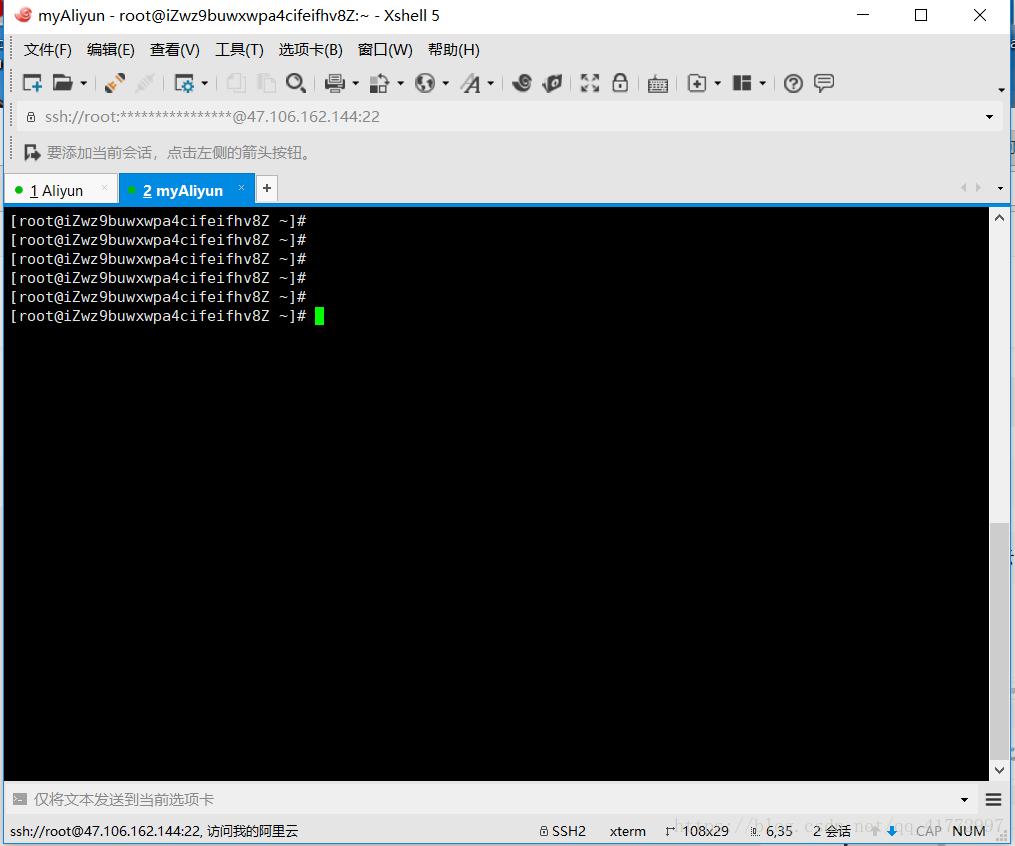Screen dimensions: 1015x846
Task: Expand the Font dropdown arrow
Action: click(x=491, y=83)
